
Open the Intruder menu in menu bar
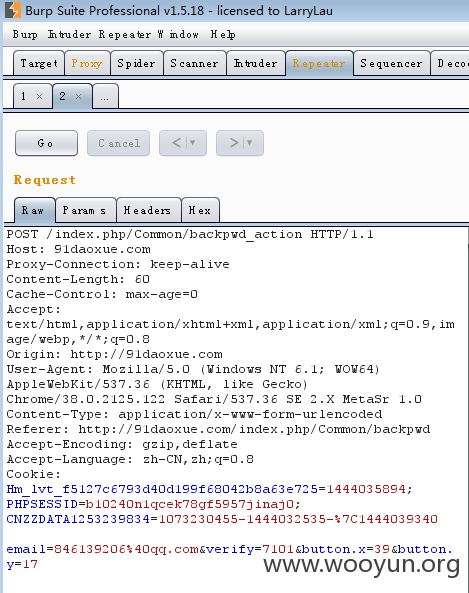69,34
